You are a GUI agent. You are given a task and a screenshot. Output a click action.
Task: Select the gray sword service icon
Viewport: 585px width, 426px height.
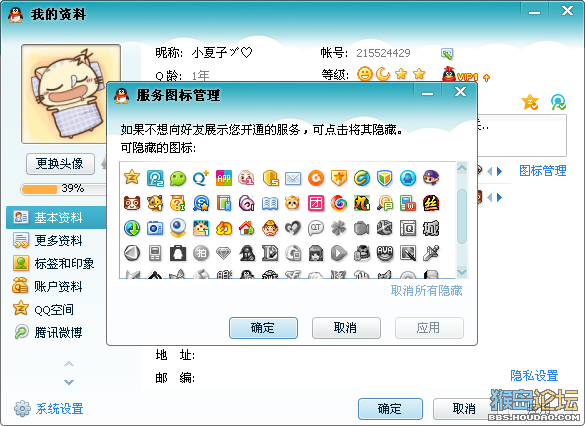(x=431, y=253)
